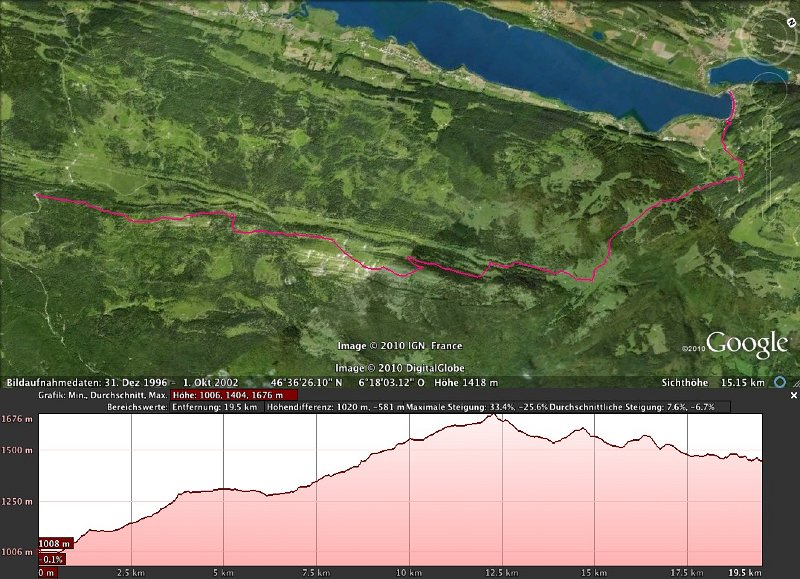Click the Höhendifferenz range value
Screen dimensions: 800x579
(x=335, y=408)
